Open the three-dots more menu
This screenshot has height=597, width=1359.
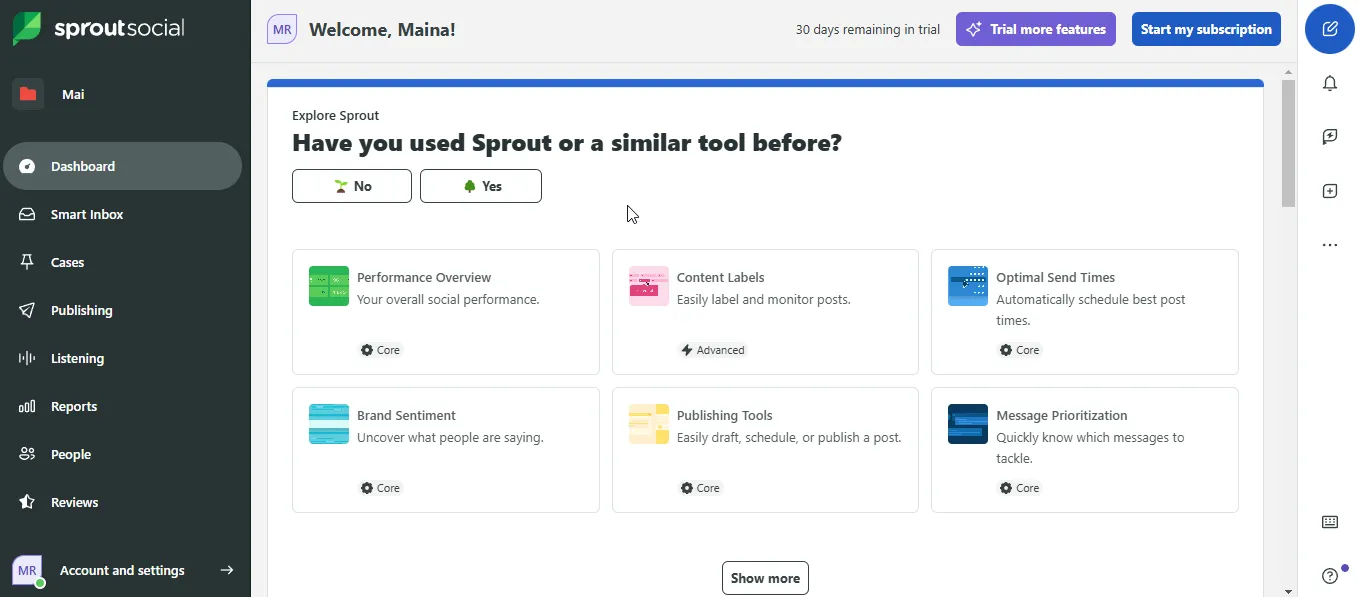(x=1330, y=245)
